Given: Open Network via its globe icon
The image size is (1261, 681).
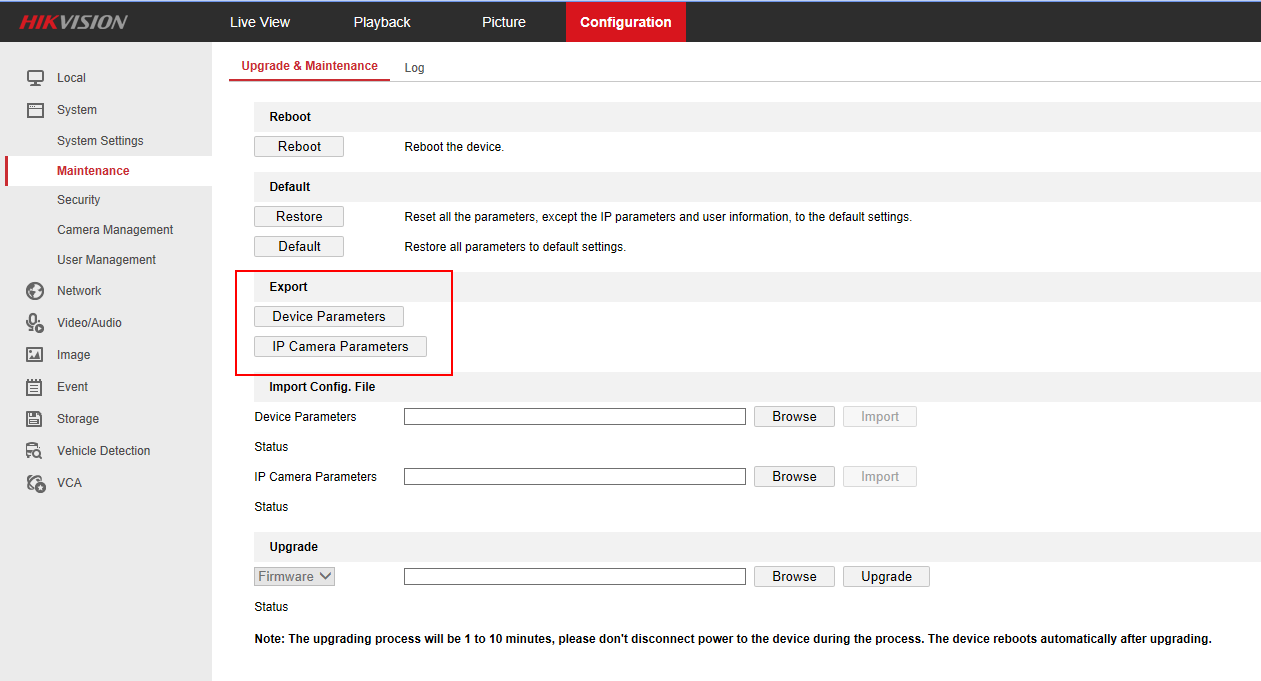Looking at the screenshot, I should pos(35,291).
